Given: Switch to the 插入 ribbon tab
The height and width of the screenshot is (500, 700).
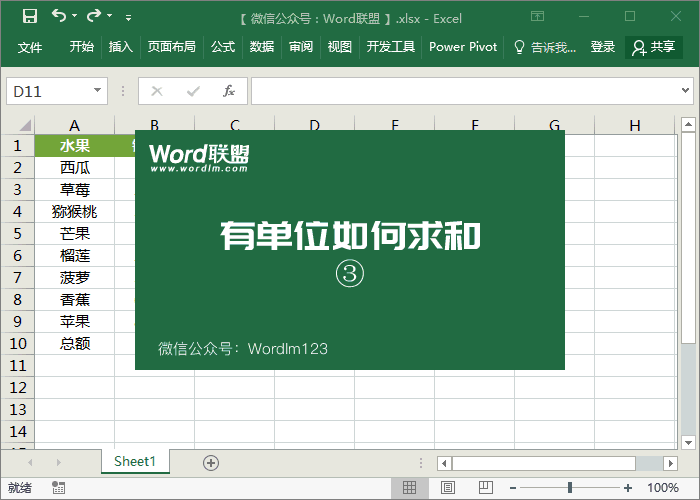Looking at the screenshot, I should tap(121, 47).
